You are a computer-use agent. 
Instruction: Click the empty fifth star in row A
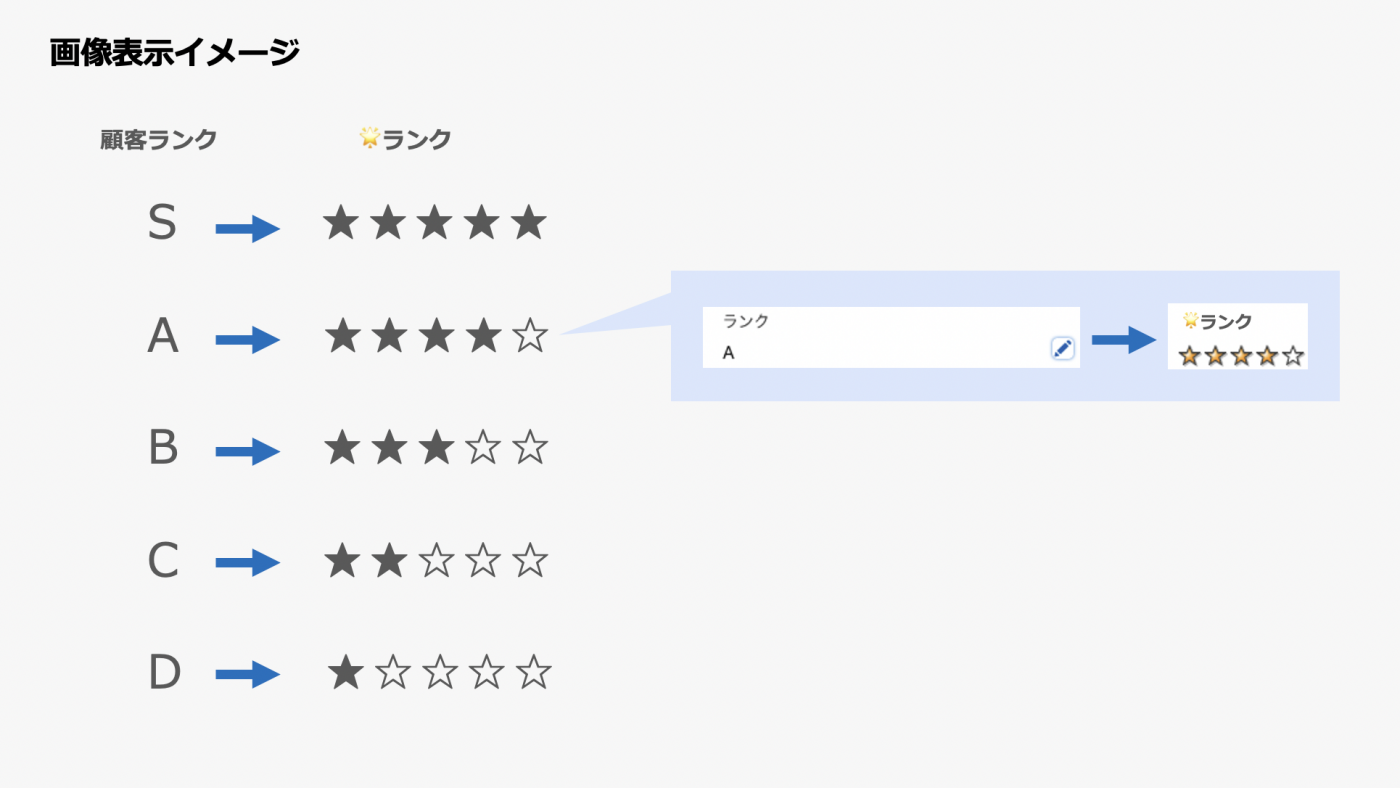[x=530, y=336]
